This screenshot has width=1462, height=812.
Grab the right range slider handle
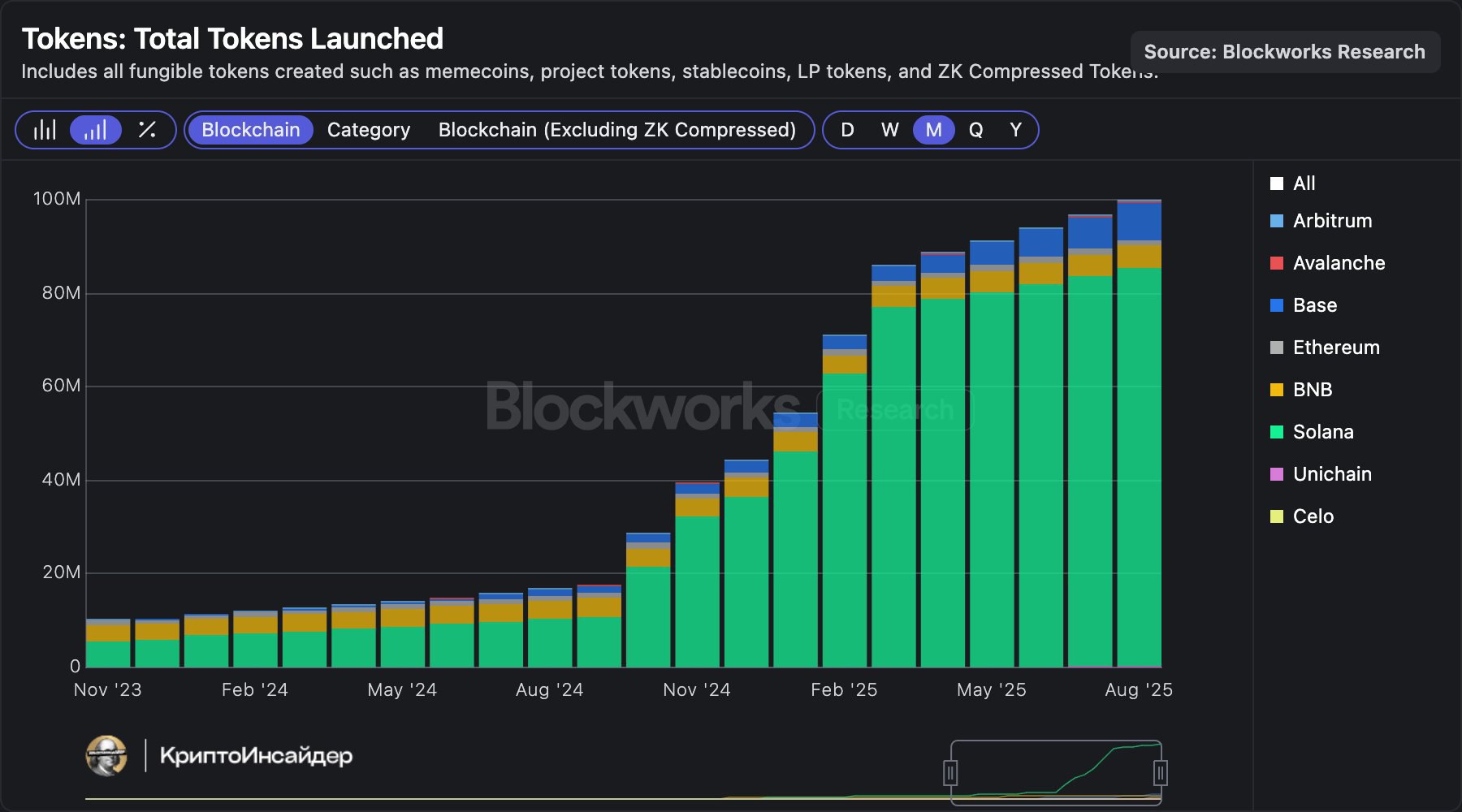pyautogui.click(x=1161, y=772)
